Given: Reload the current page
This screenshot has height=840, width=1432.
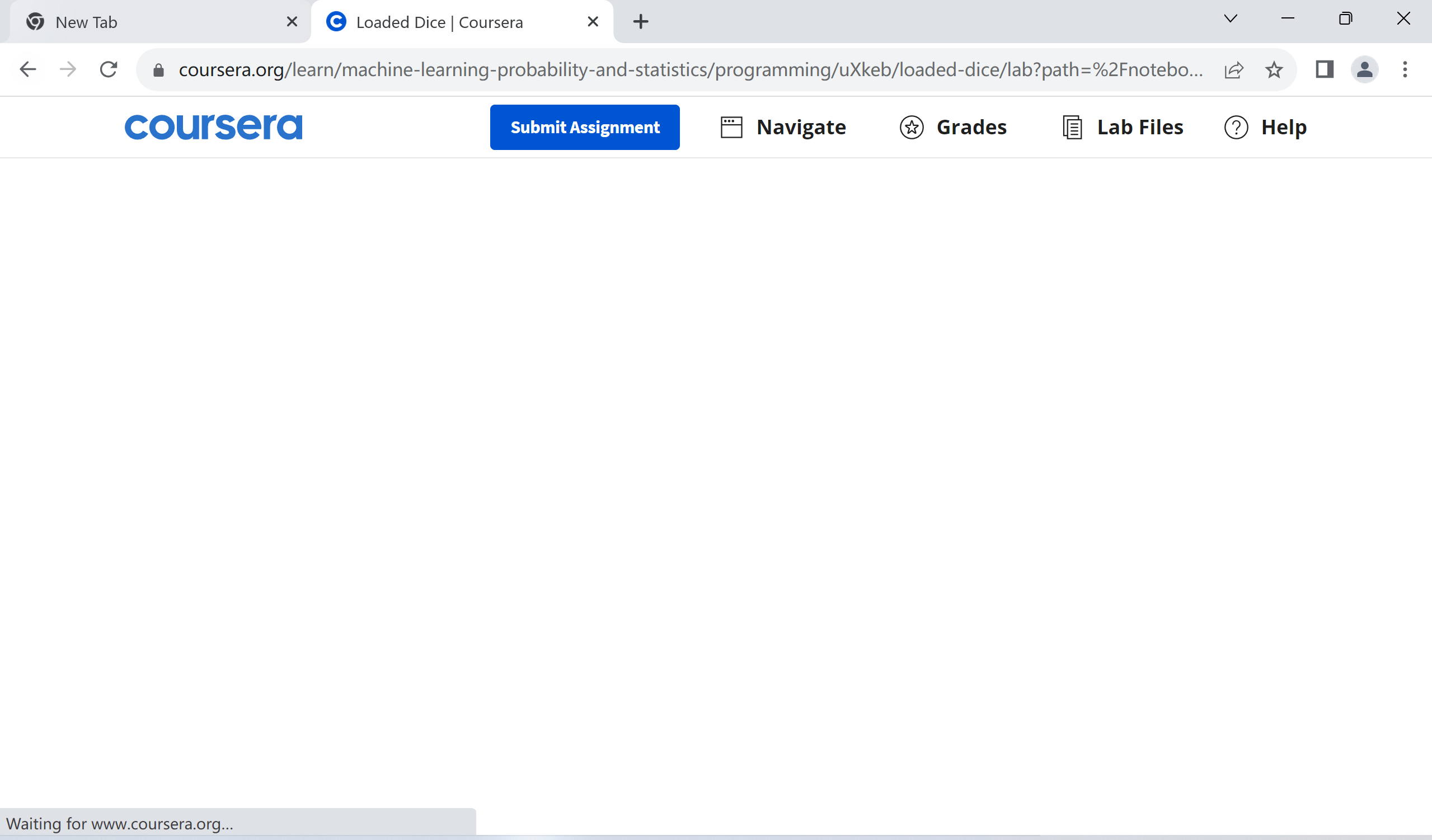Looking at the screenshot, I should point(108,69).
